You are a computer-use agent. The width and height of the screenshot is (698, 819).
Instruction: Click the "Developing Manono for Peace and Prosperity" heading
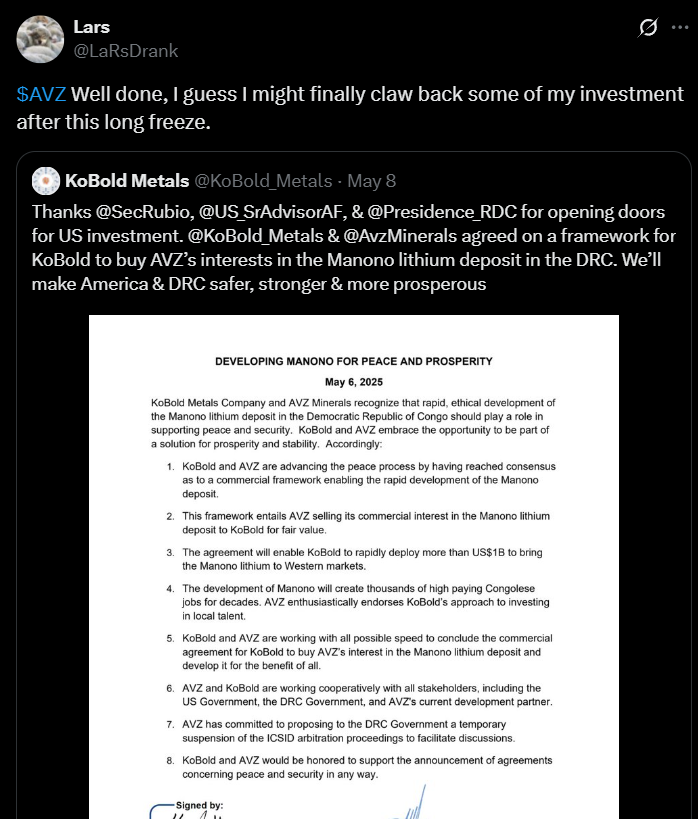[354, 361]
